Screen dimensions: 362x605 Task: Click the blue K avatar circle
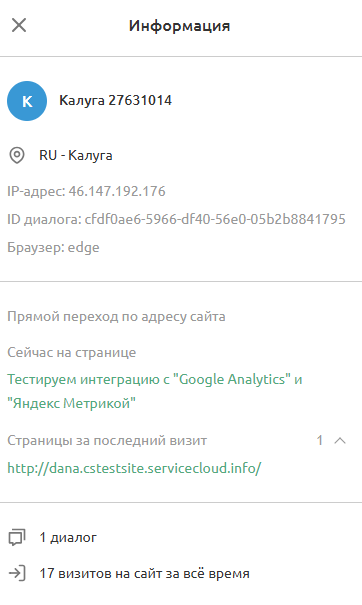tap(27, 101)
